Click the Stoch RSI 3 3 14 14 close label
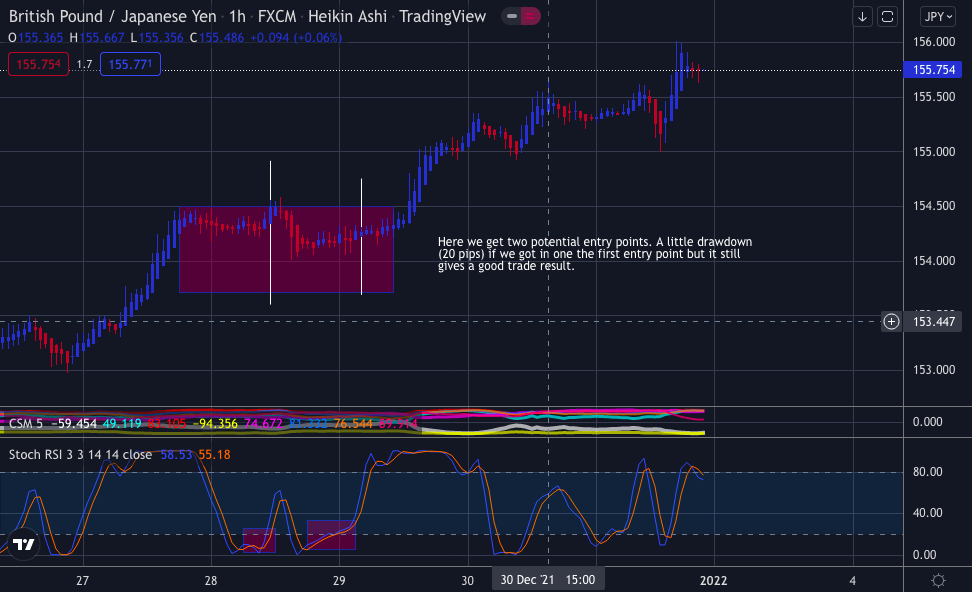Viewport: 972px width, 592px height. point(81,454)
